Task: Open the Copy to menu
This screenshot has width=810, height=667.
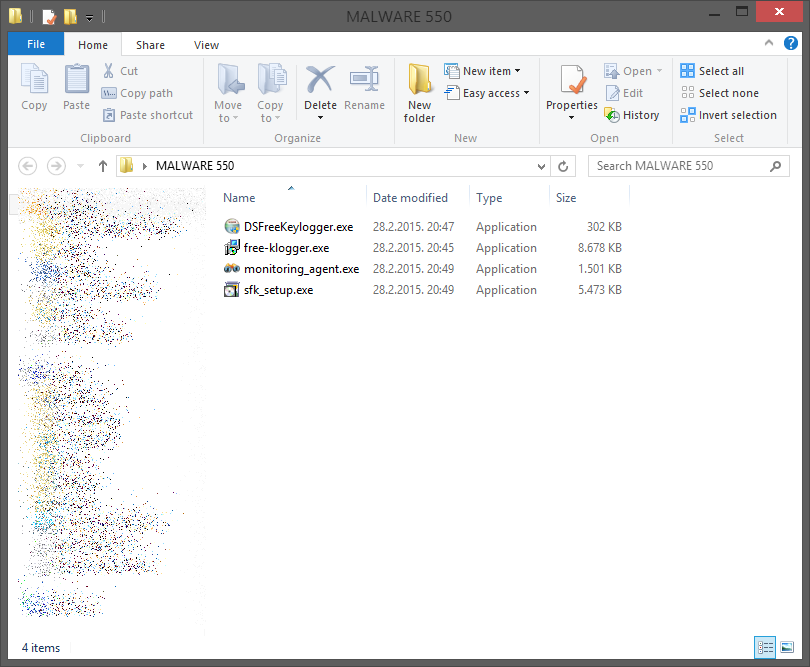Action: click(270, 93)
